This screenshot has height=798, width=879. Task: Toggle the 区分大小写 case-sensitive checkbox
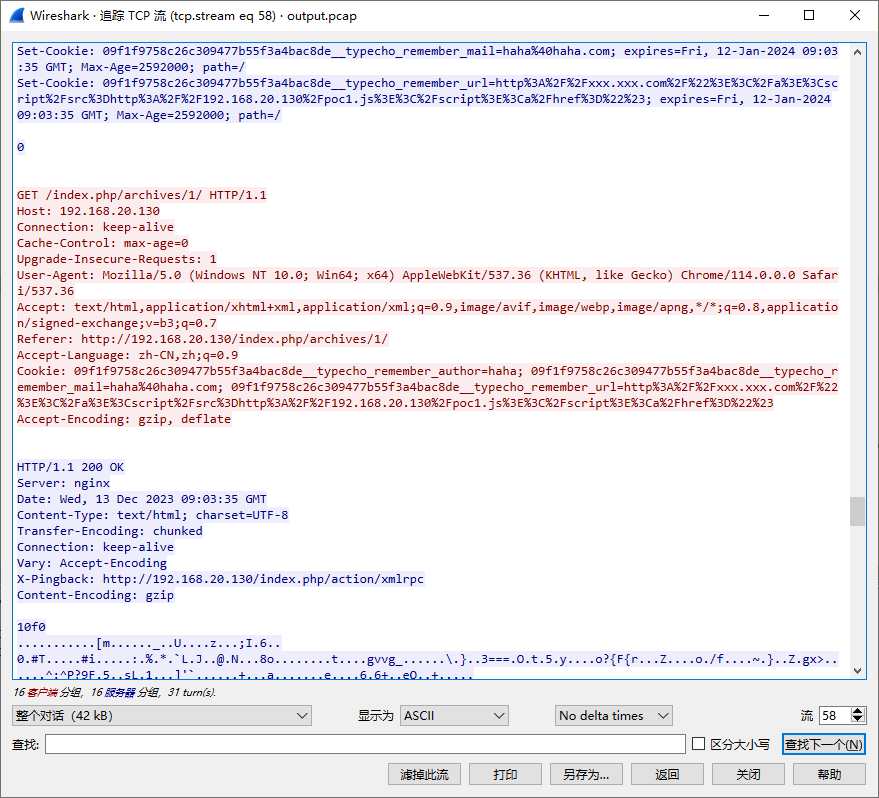699,744
